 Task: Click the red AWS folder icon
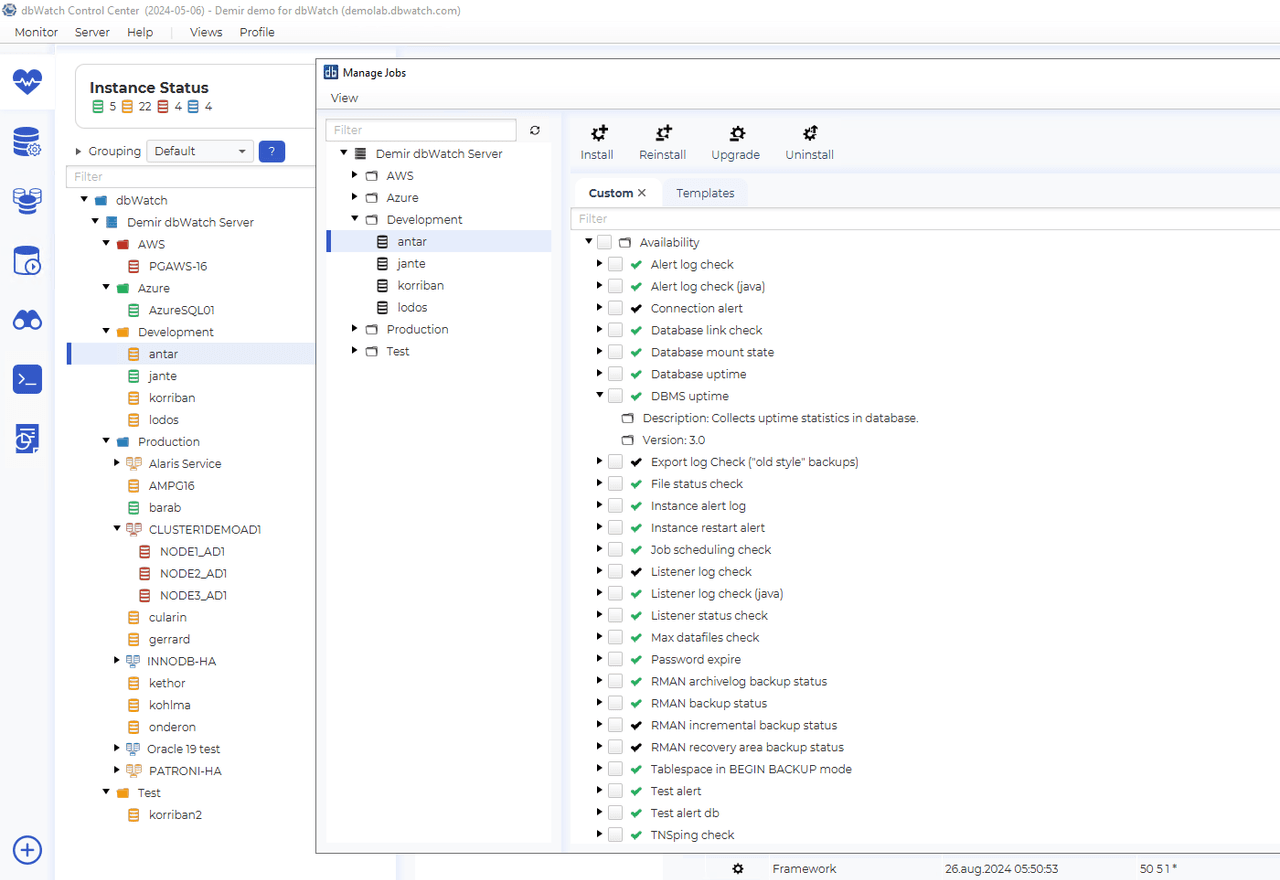pos(123,244)
